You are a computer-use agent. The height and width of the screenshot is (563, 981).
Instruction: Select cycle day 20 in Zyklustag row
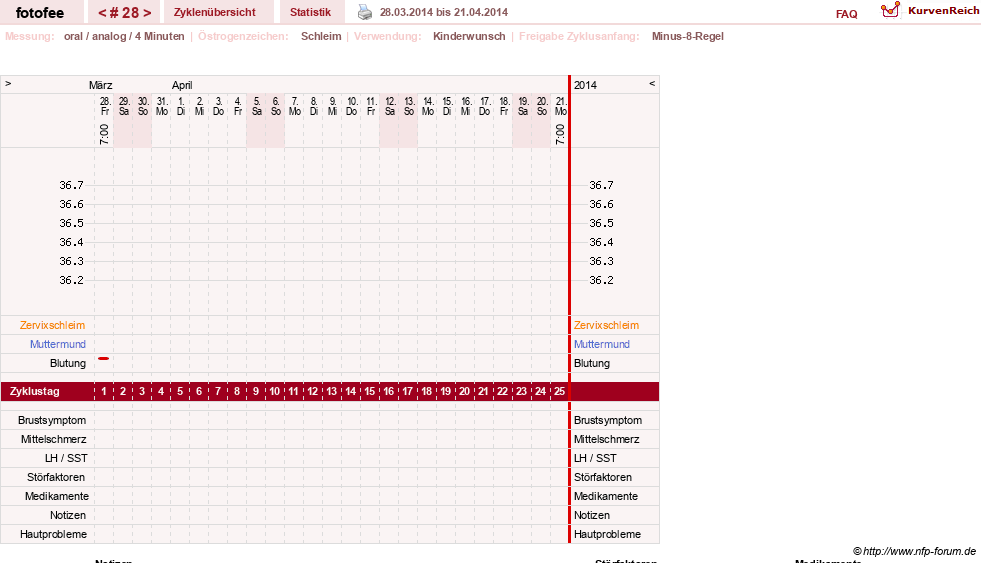(464, 392)
